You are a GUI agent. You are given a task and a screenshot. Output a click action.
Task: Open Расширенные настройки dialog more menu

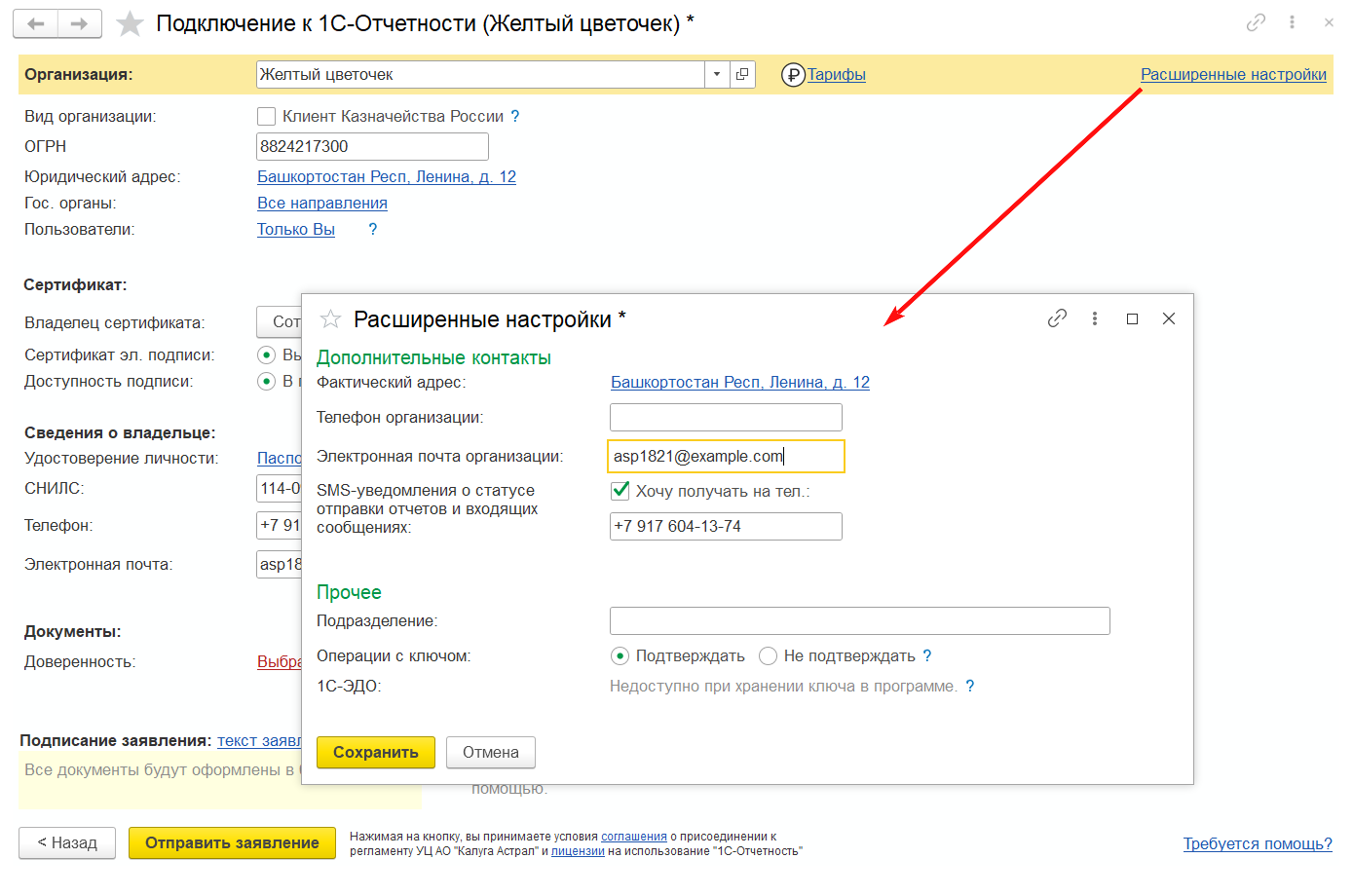click(1095, 318)
